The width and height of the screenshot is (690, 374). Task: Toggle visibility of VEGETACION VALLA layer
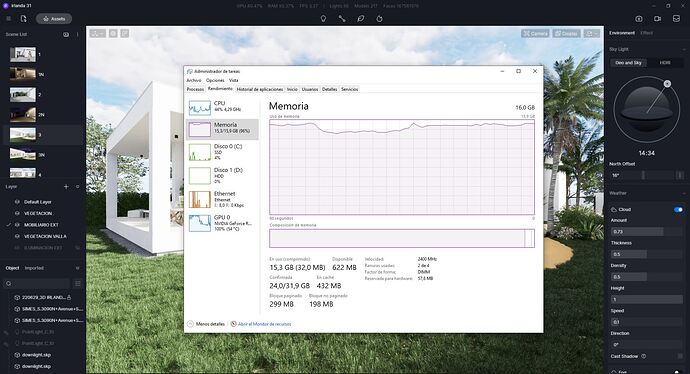17,236
